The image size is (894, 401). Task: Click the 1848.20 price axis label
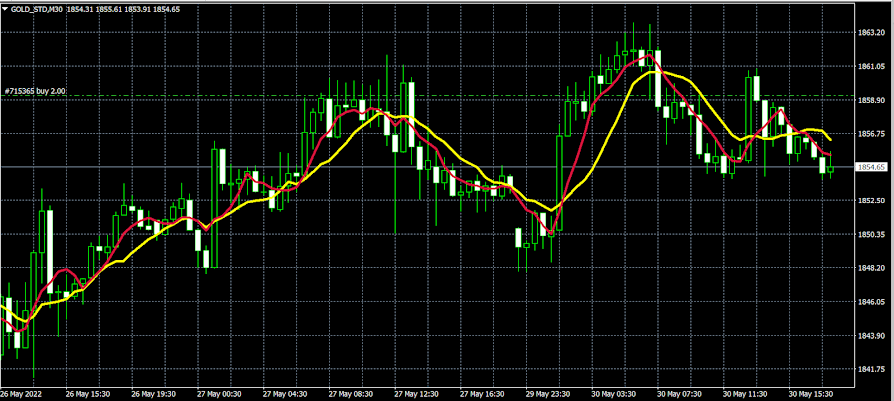871,268
